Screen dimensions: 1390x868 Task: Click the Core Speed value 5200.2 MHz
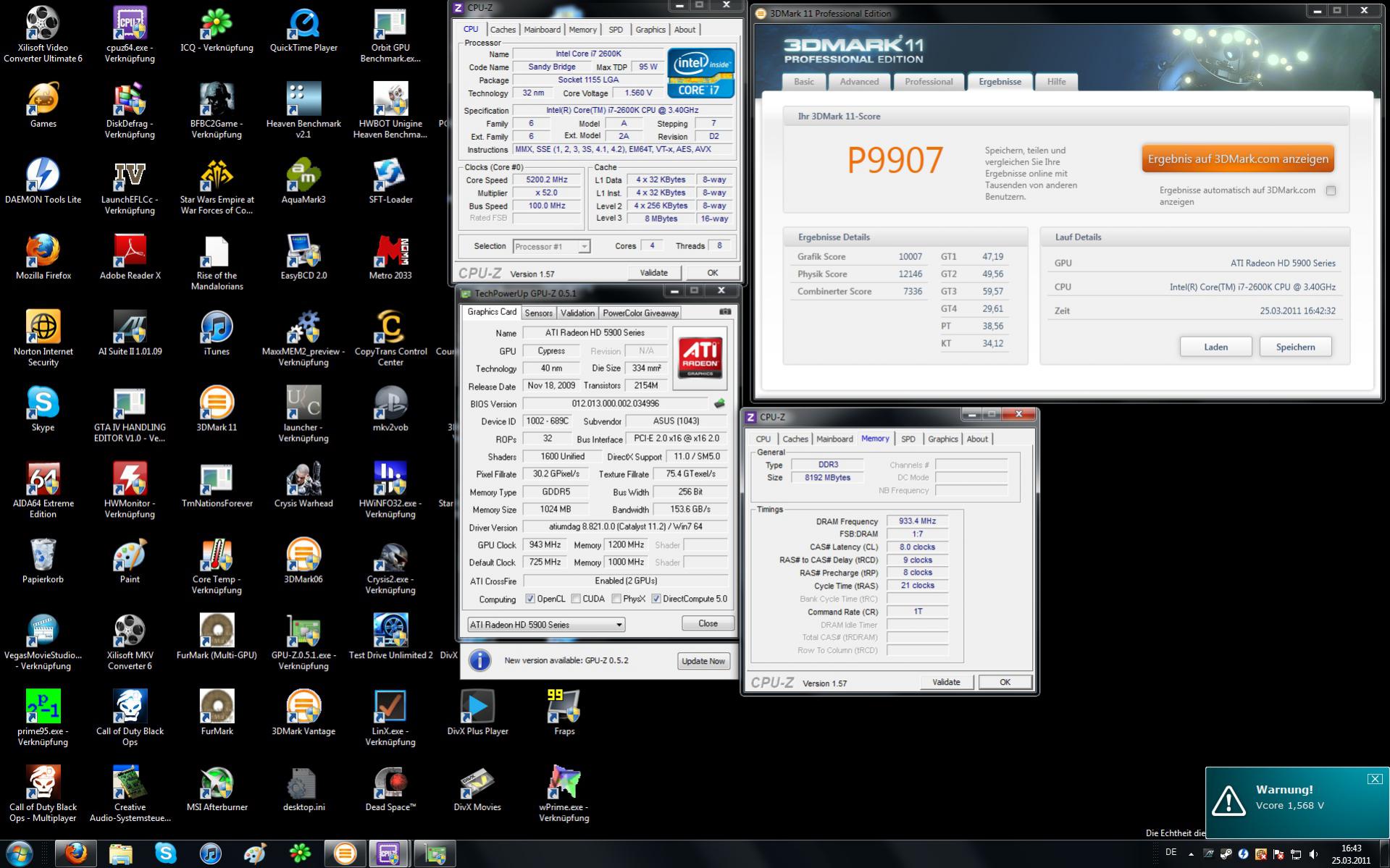(547, 180)
